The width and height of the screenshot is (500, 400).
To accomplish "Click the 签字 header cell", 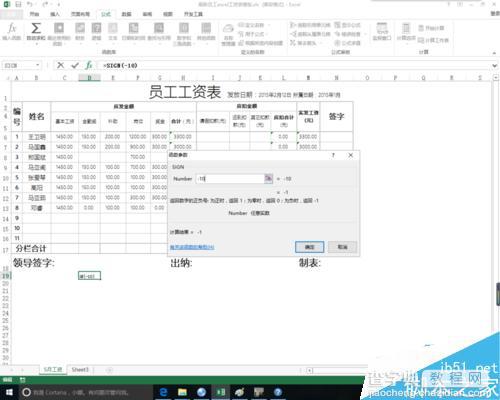I will tap(336, 116).
